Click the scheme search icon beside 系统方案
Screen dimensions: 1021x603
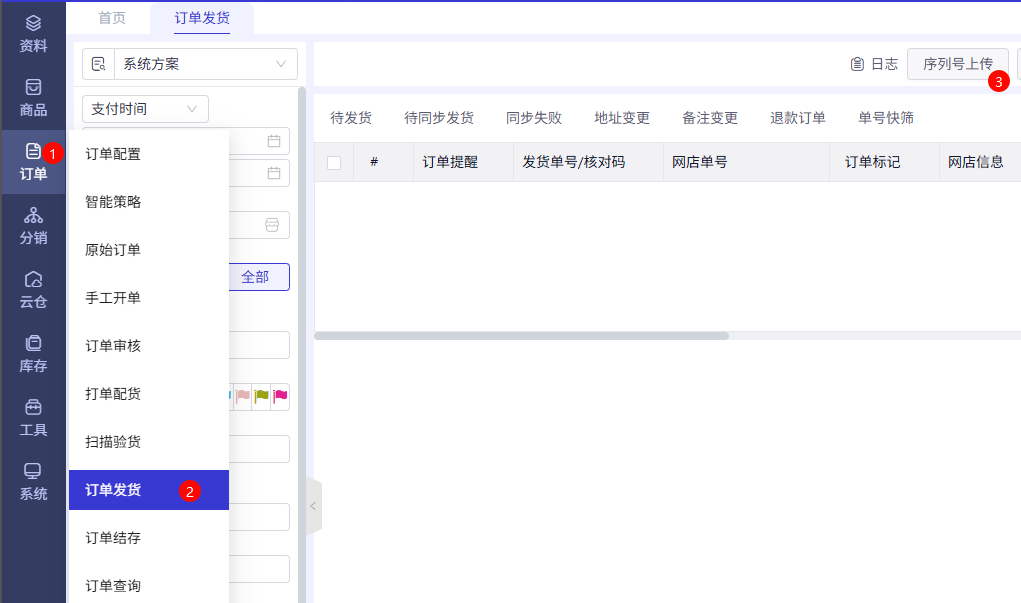(x=98, y=64)
